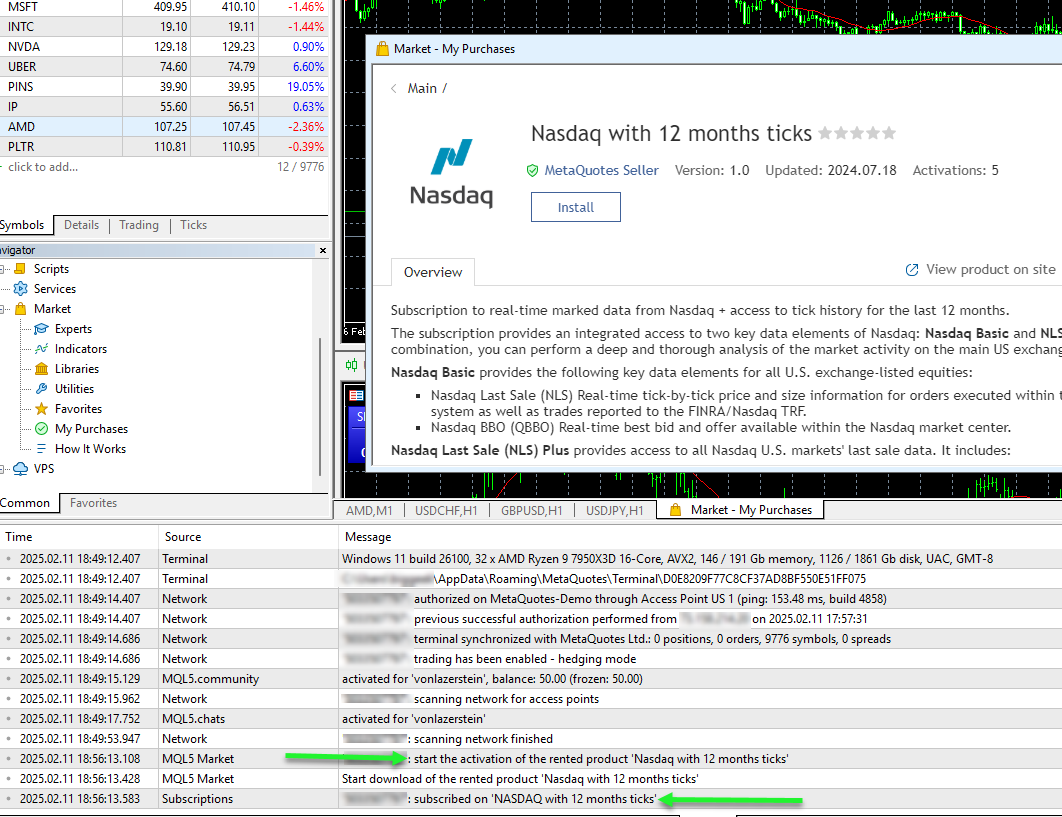The height and width of the screenshot is (817, 1062).
Task: Switch to Navigator Common tab
Action: (x=26, y=503)
